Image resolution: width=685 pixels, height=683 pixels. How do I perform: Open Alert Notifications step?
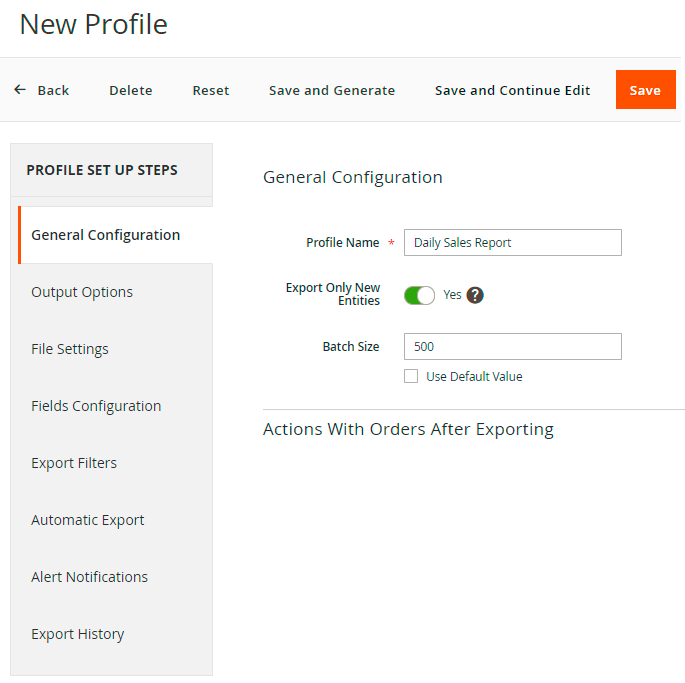(x=89, y=577)
